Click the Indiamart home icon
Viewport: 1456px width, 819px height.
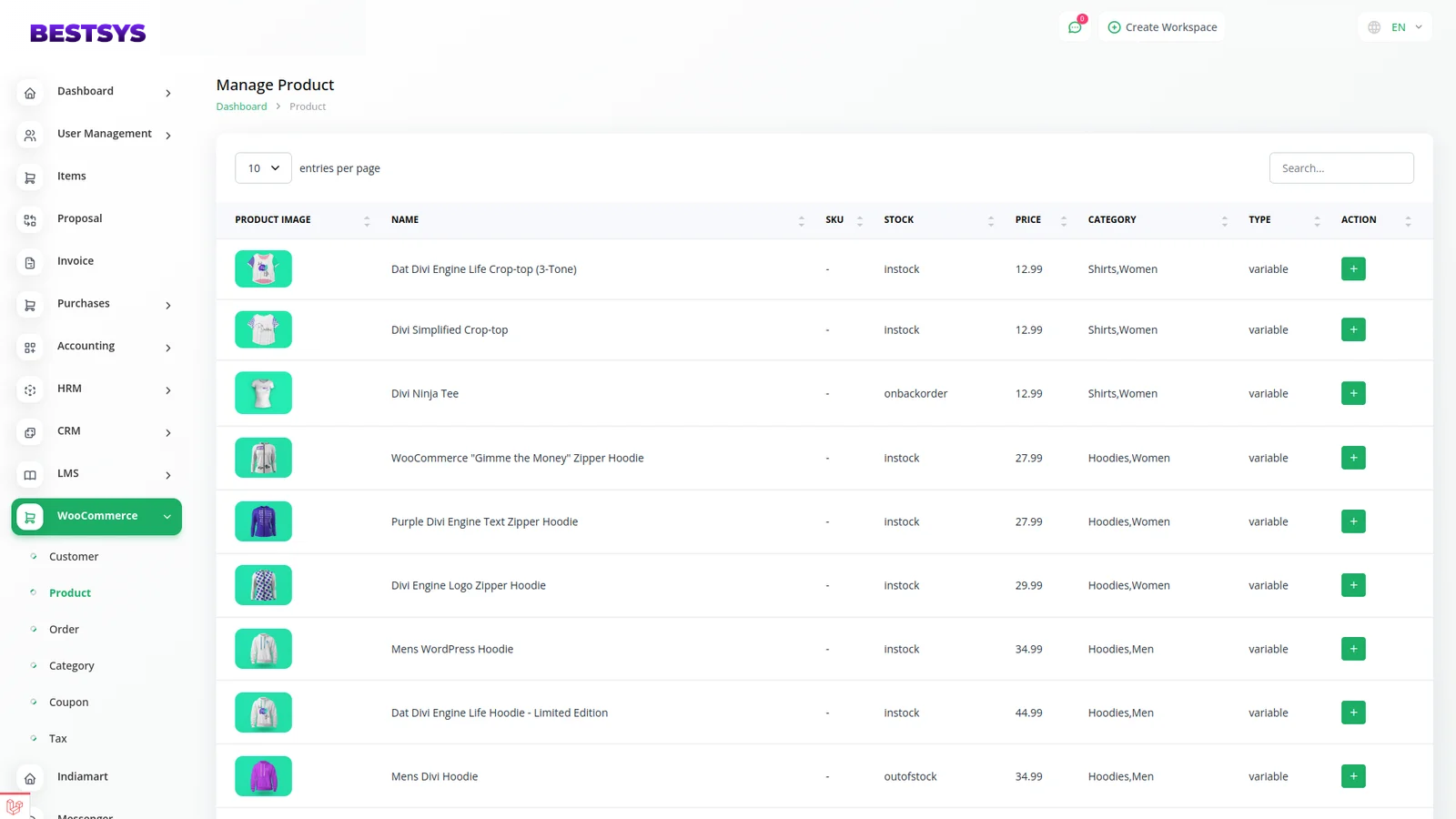click(x=30, y=778)
